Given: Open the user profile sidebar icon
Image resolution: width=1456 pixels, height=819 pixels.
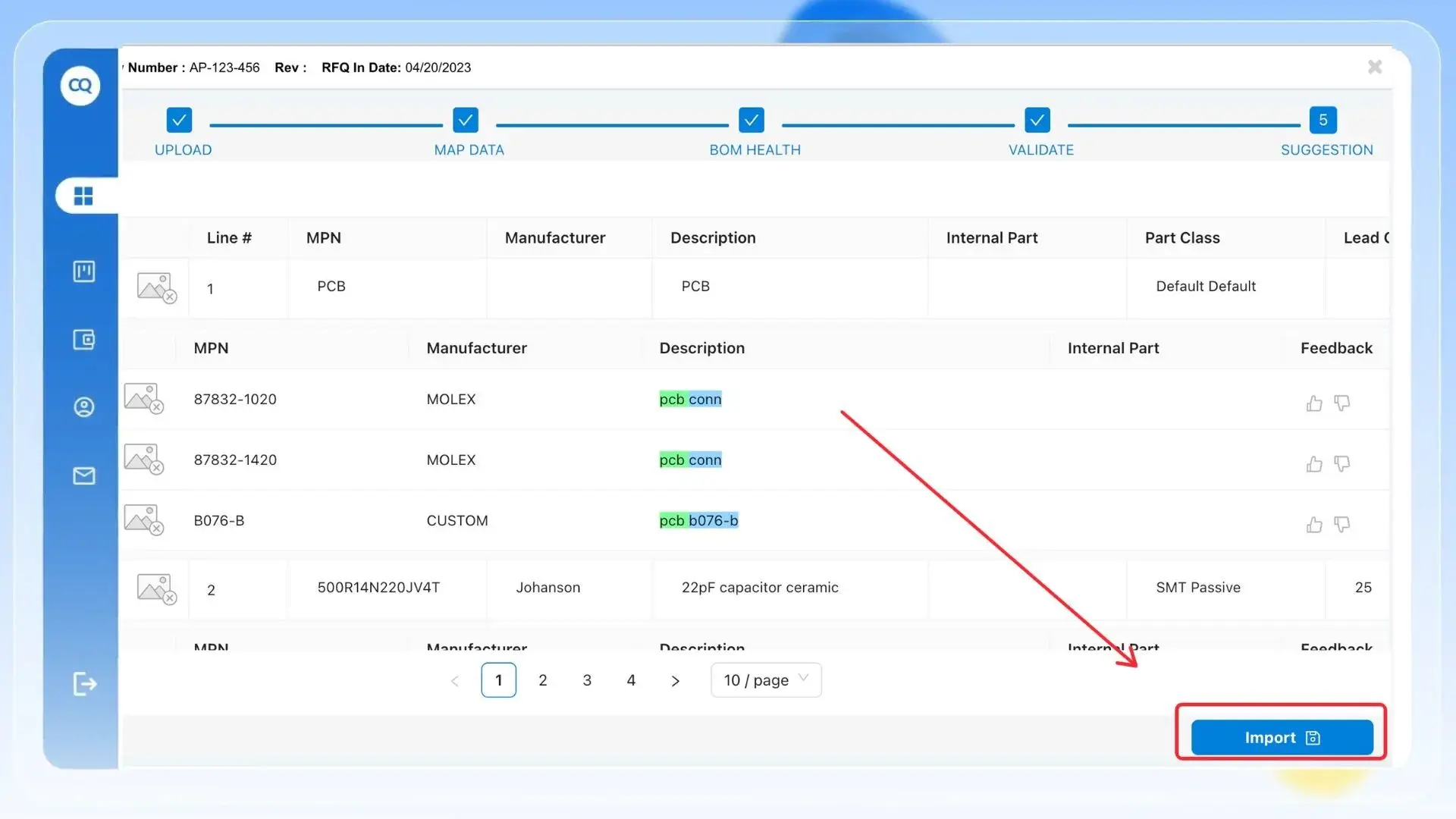Looking at the screenshot, I should pos(83,407).
